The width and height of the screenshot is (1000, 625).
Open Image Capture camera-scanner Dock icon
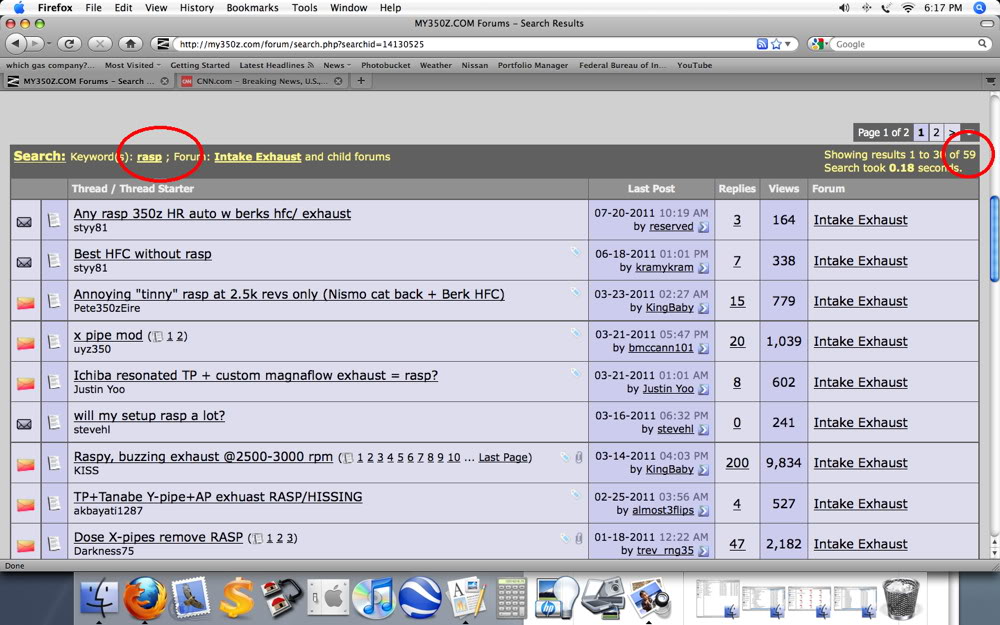(x=603, y=598)
